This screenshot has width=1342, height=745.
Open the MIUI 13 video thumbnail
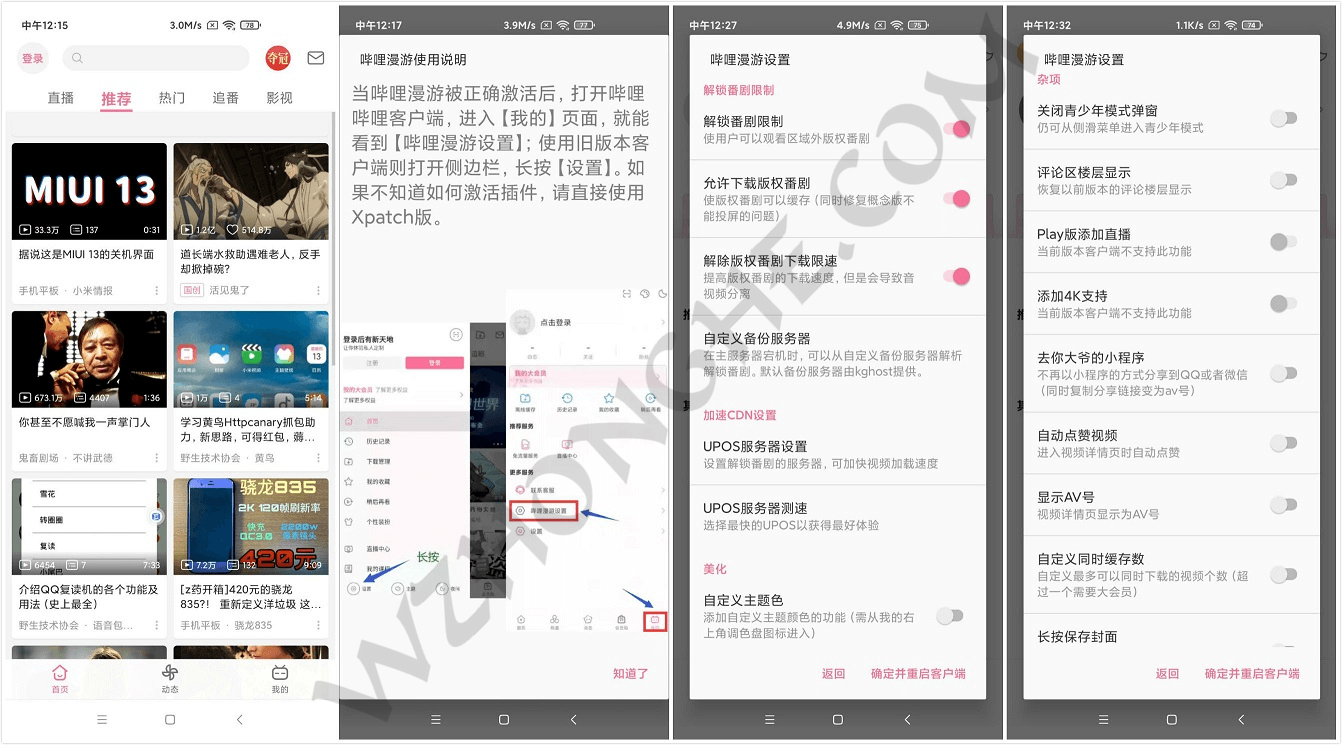point(89,191)
